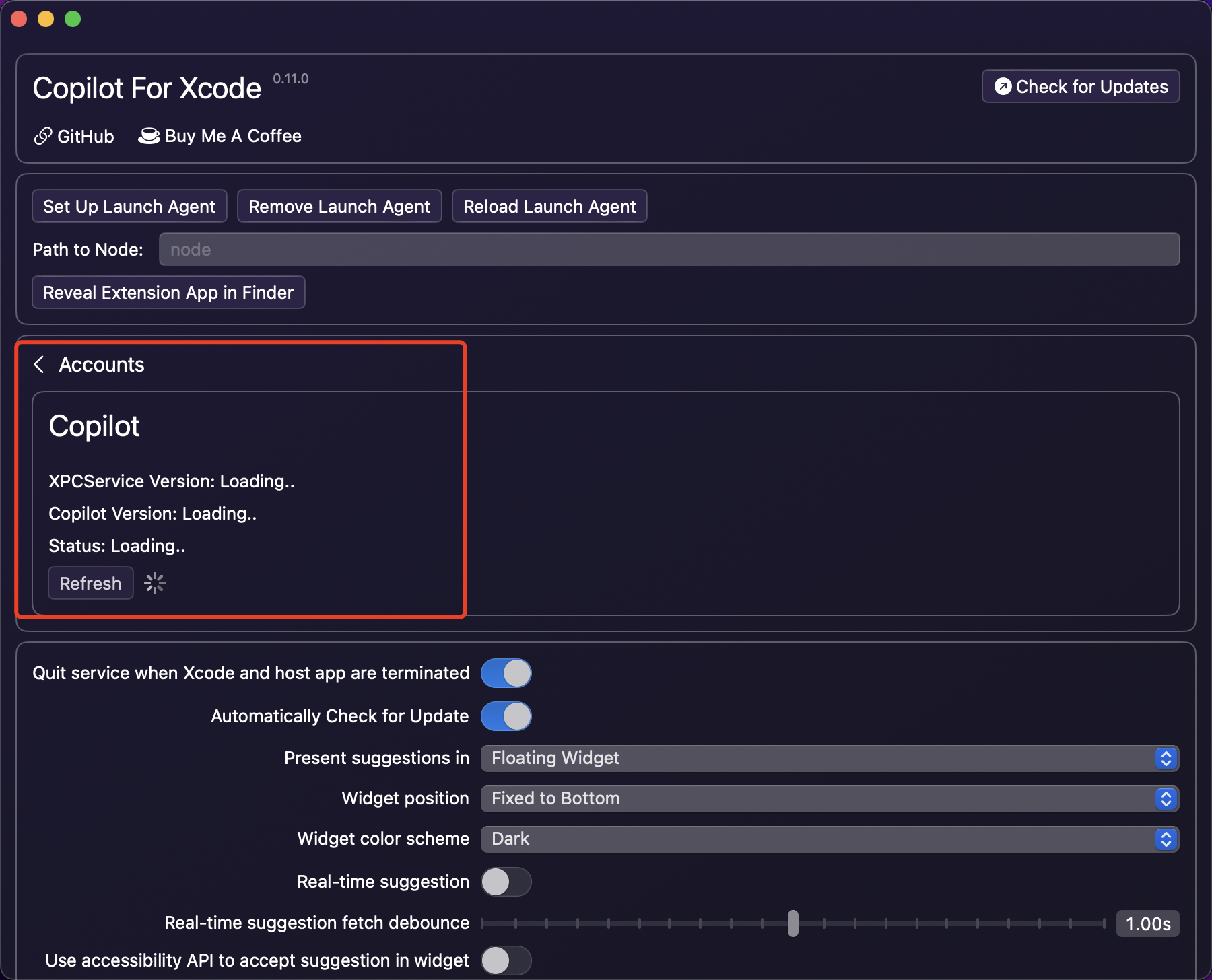Click the Copilot For Xcode title

147,88
